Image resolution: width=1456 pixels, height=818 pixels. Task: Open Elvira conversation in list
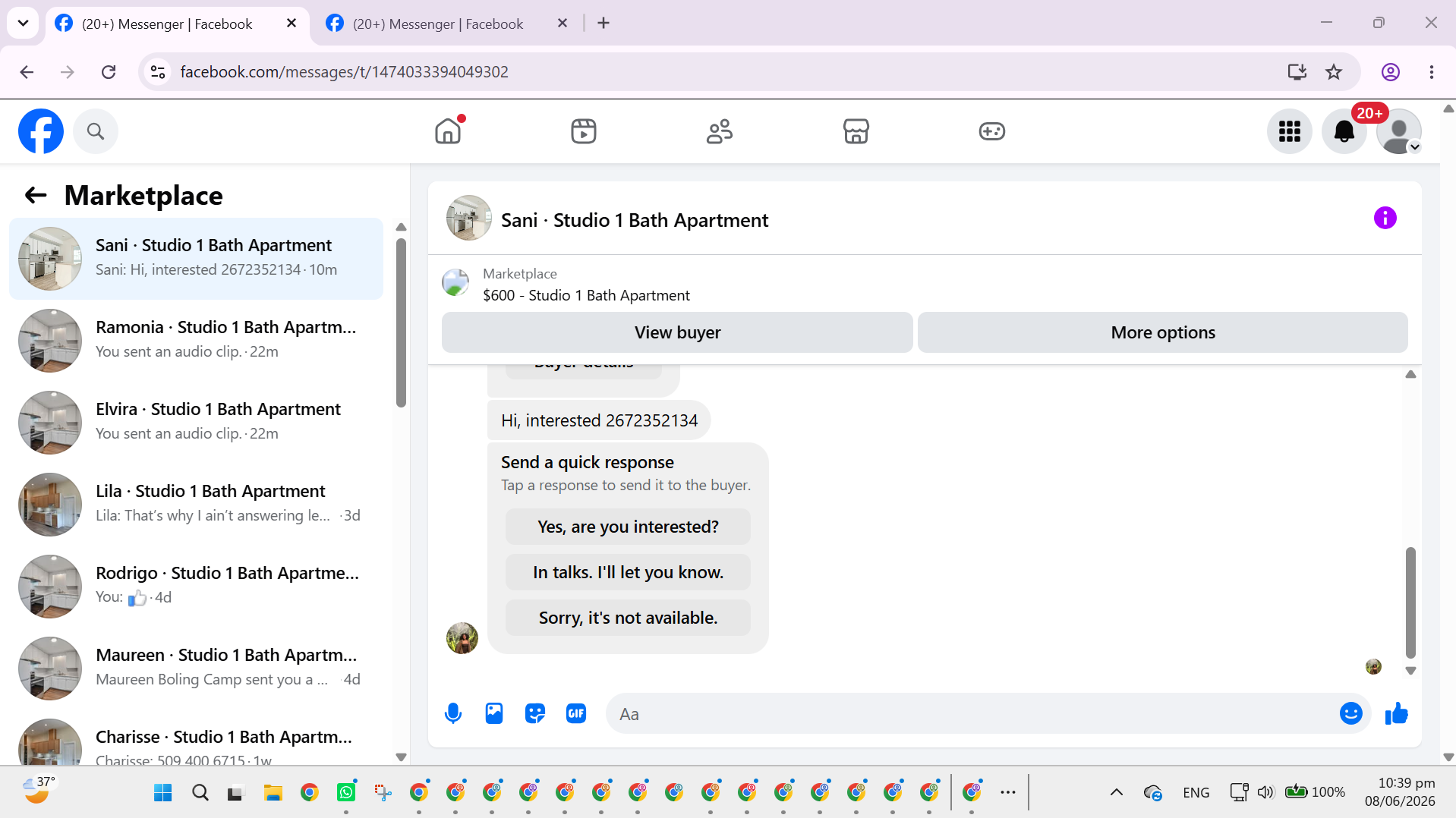pyautogui.click(x=196, y=423)
